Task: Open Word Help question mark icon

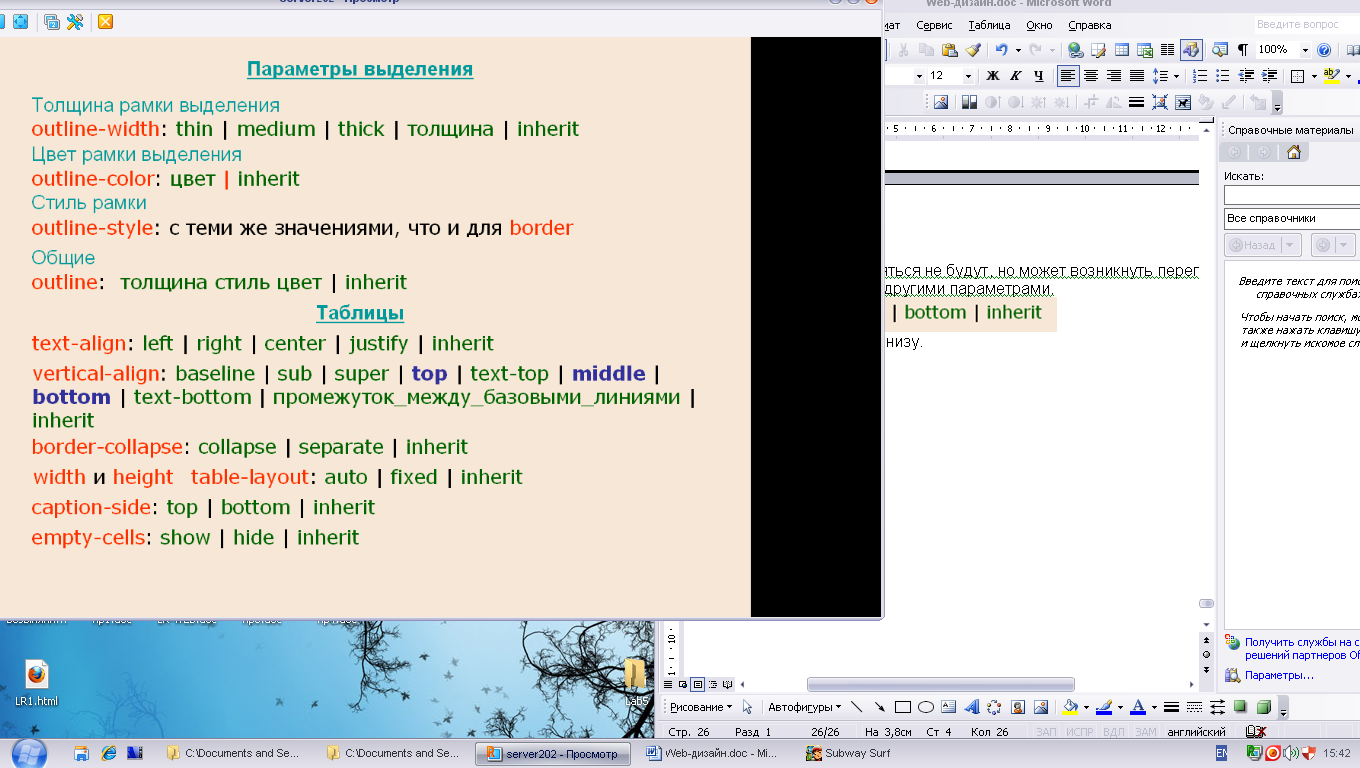Action: pos(1324,50)
